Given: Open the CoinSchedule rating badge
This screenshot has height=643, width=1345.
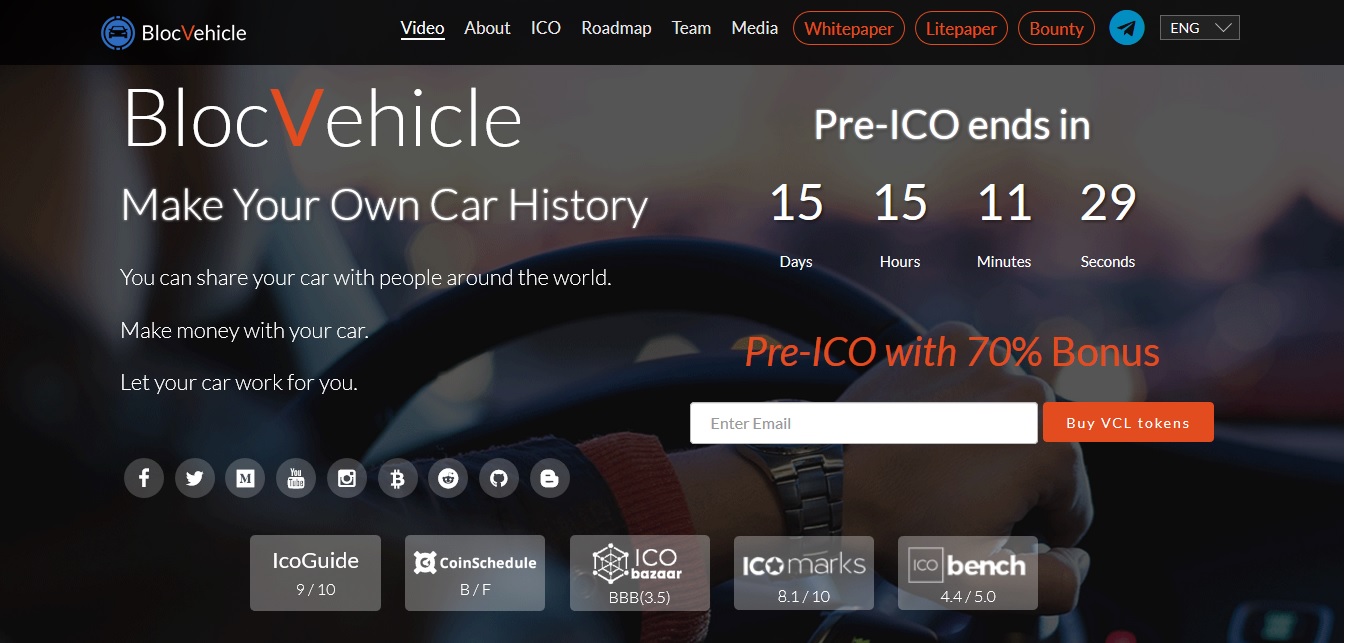Looking at the screenshot, I should tap(475, 573).
